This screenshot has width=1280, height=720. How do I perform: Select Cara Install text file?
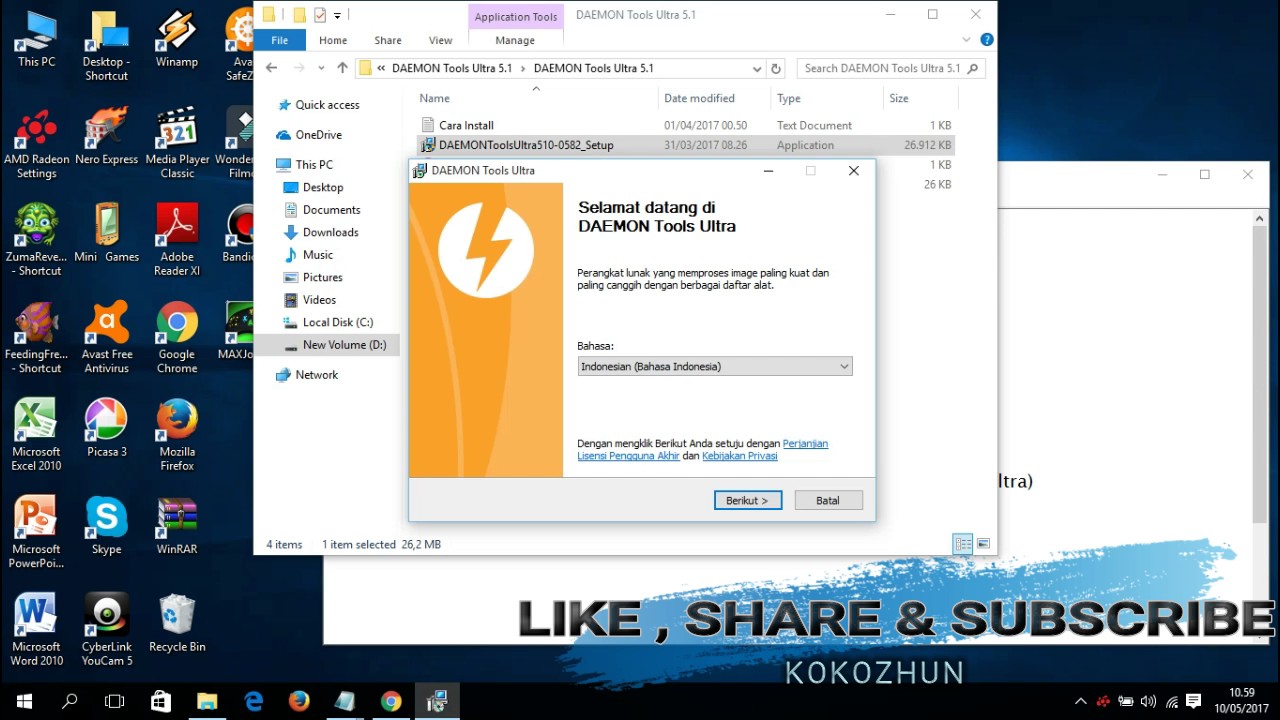pos(466,125)
